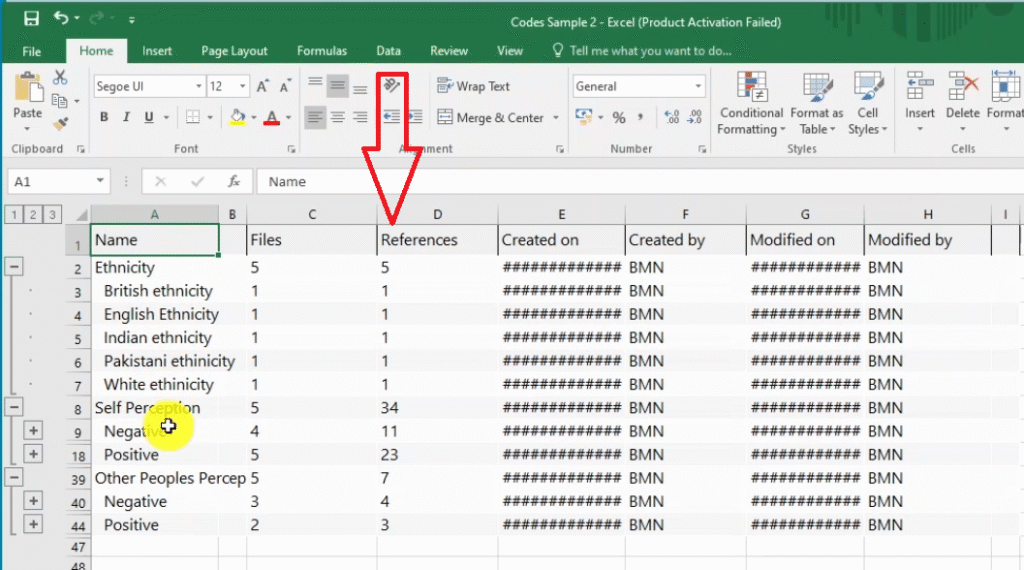This screenshot has width=1024, height=570.
Task: Click the Insert Function fx icon
Action: coord(234,182)
